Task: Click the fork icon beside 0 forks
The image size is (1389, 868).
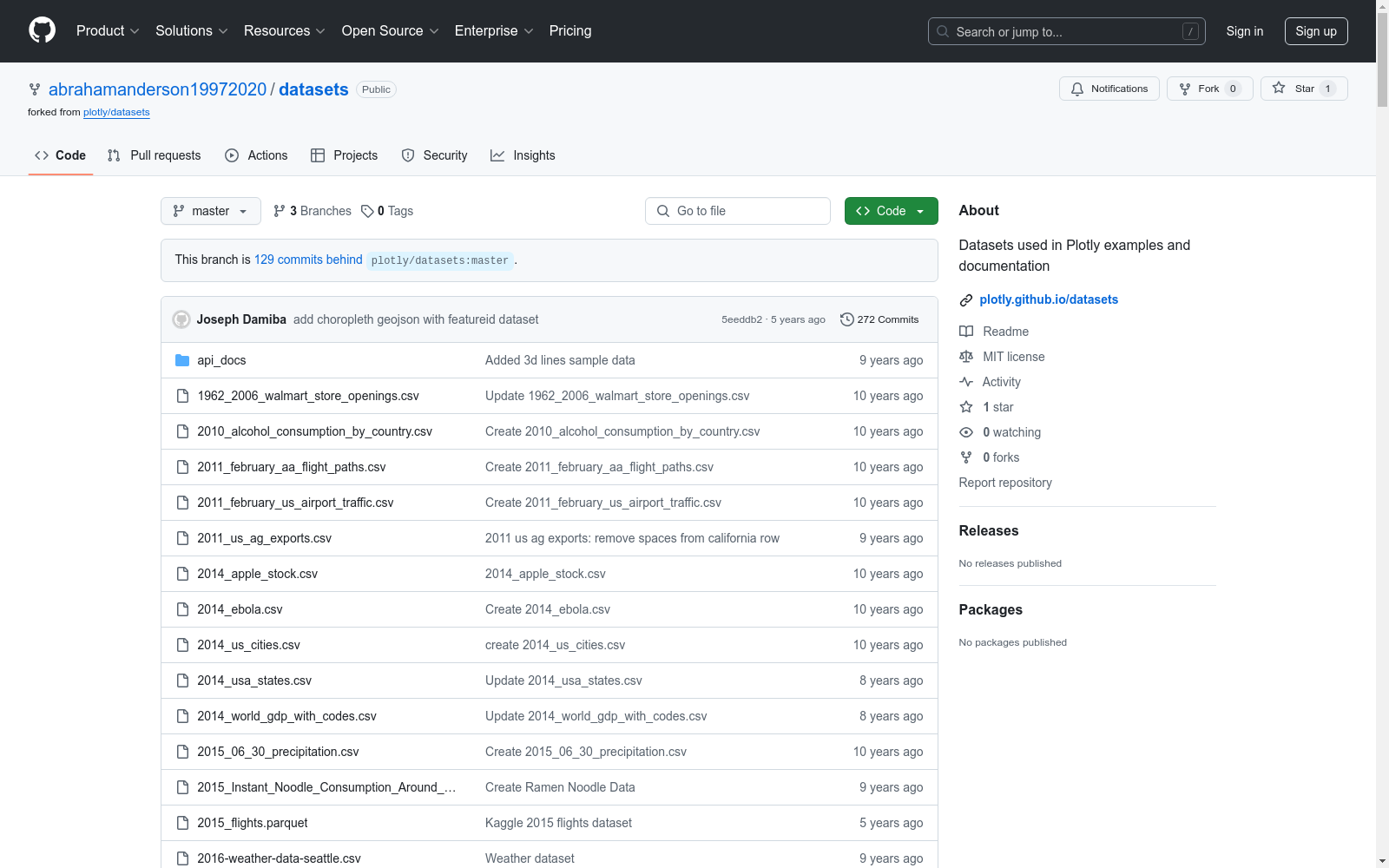Action: [x=966, y=457]
